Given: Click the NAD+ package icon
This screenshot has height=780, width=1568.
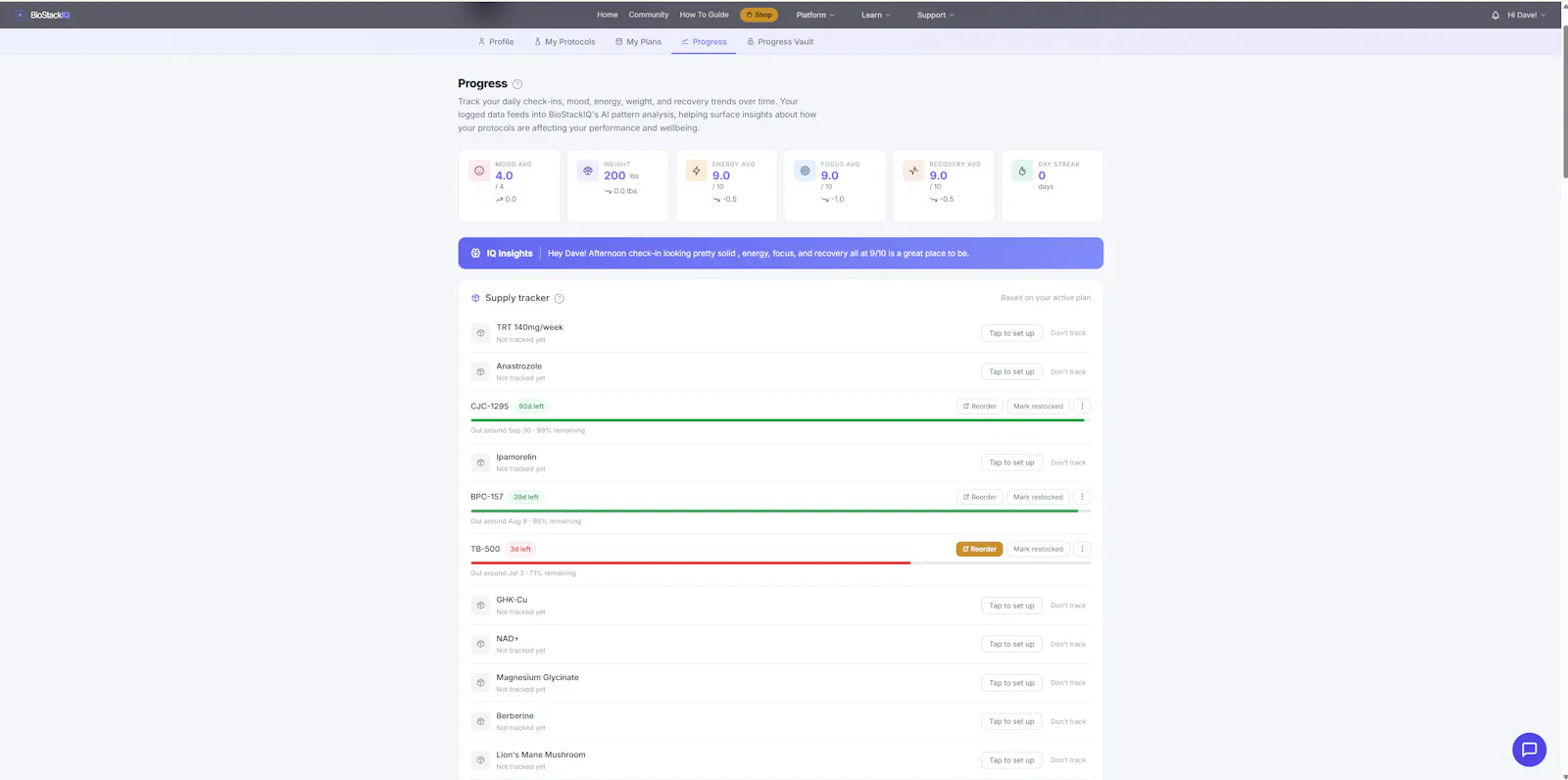Looking at the screenshot, I should pyautogui.click(x=480, y=644).
